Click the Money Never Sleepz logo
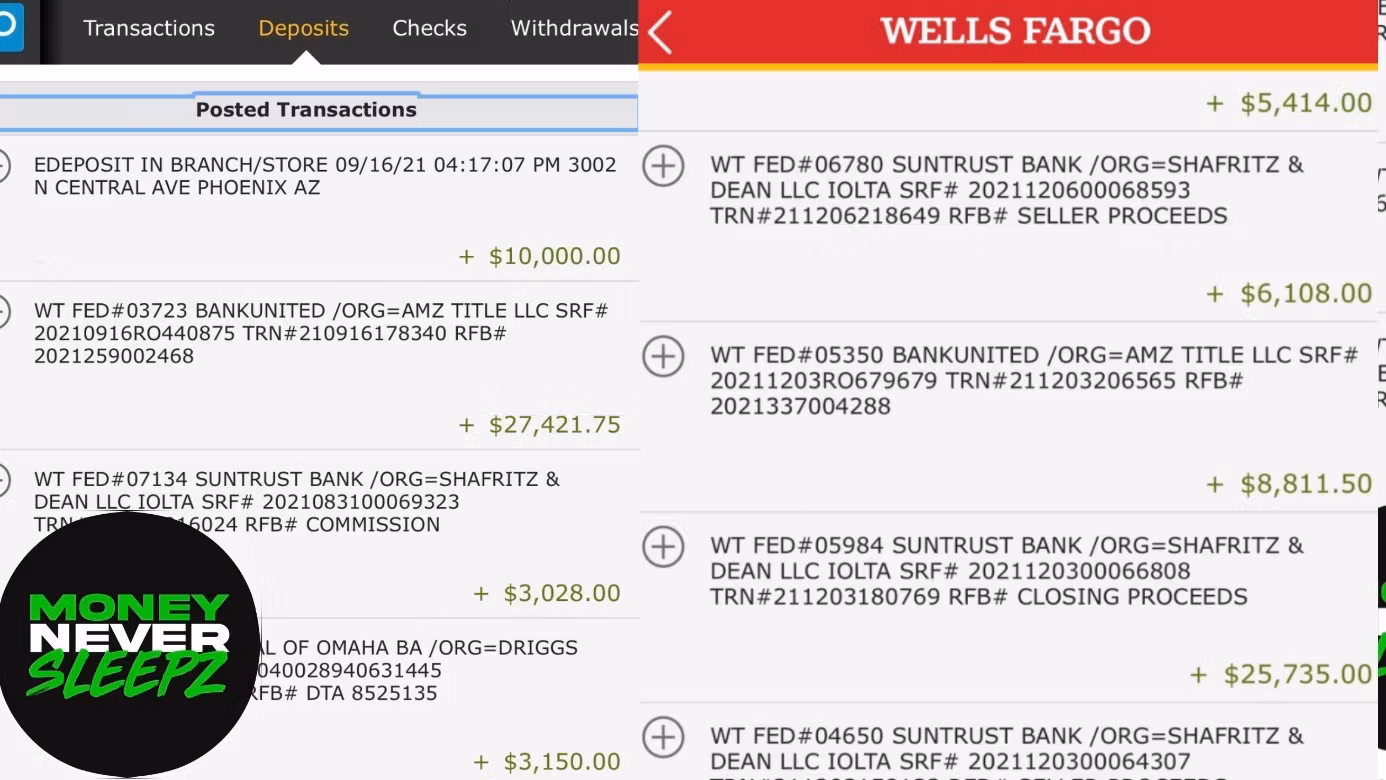The height and width of the screenshot is (780, 1386). click(x=128, y=644)
